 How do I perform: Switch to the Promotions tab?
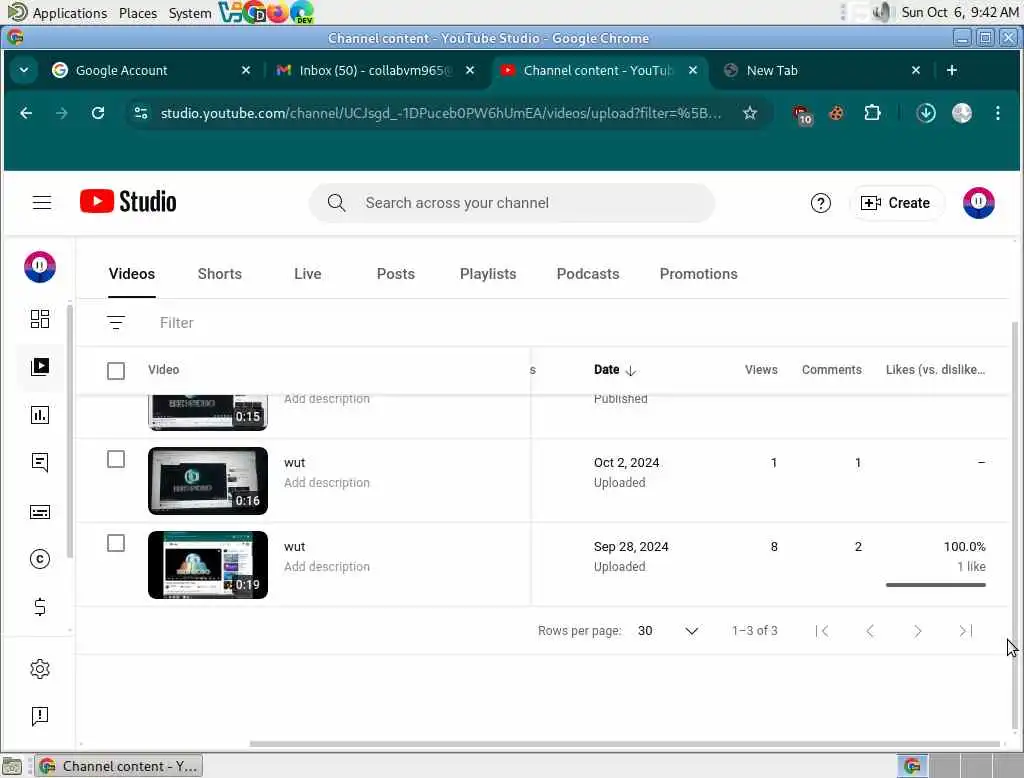pyautogui.click(x=698, y=274)
